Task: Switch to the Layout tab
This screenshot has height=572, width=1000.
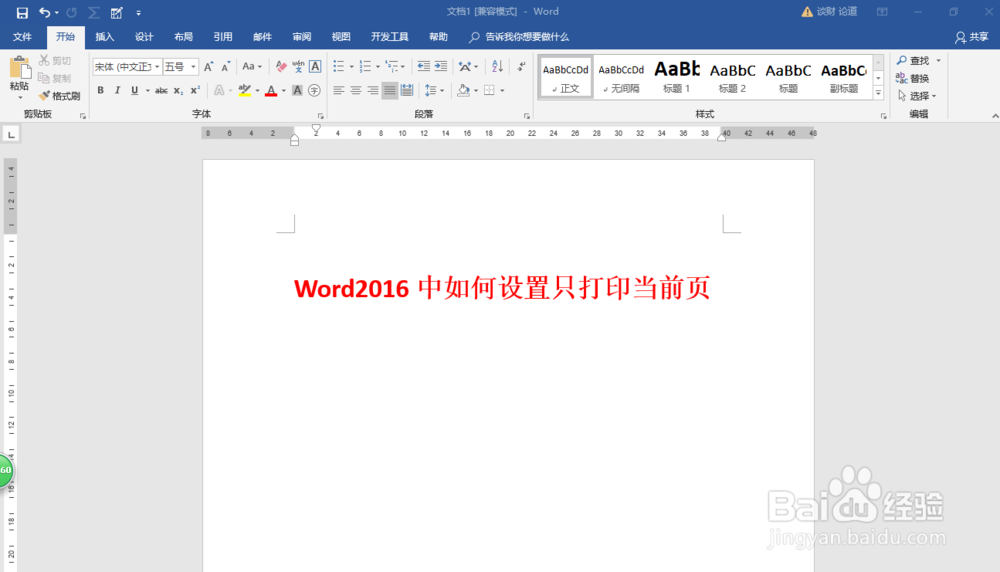Action: (184, 37)
